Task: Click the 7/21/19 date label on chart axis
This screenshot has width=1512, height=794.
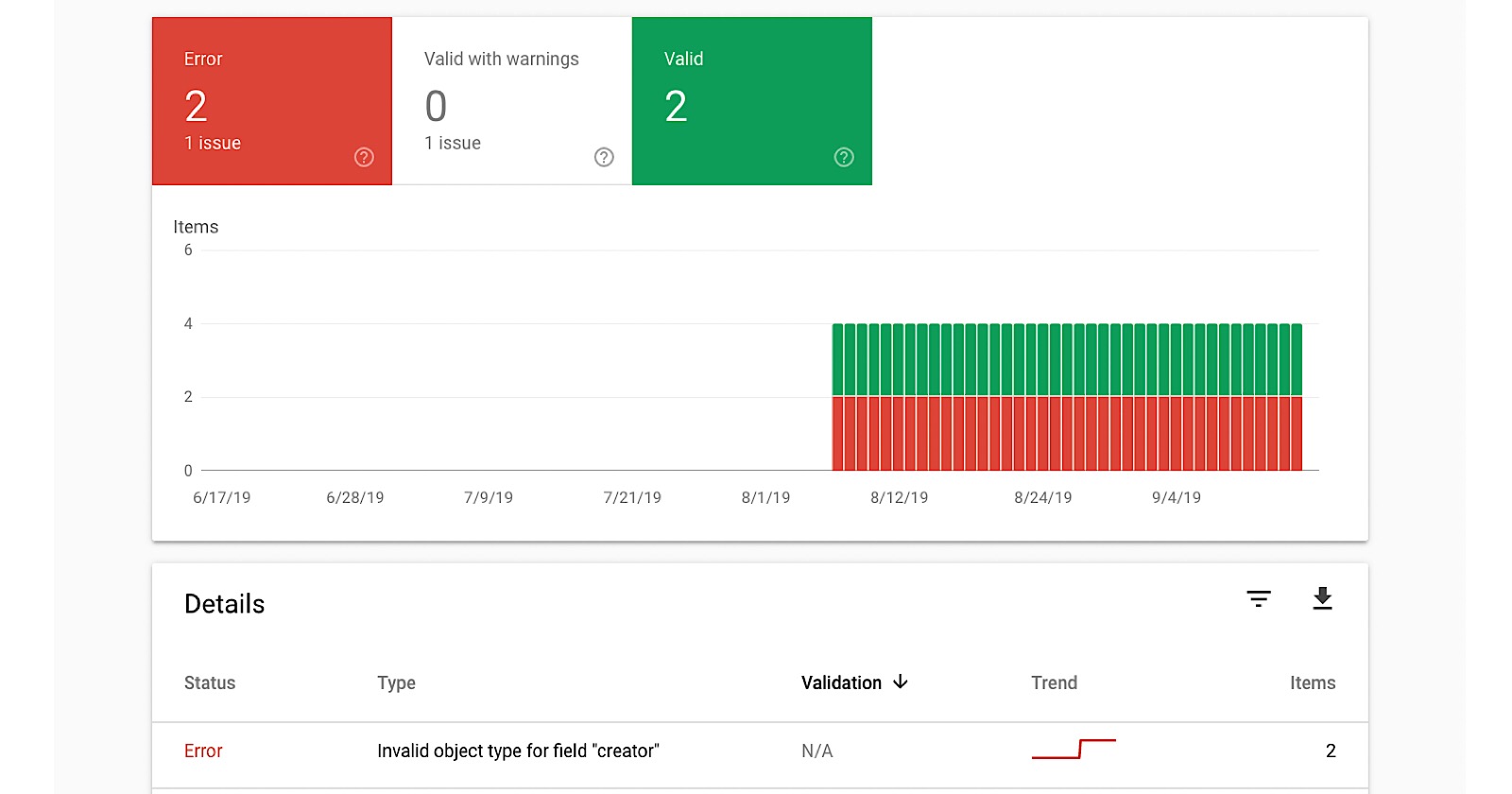Action: [632, 497]
